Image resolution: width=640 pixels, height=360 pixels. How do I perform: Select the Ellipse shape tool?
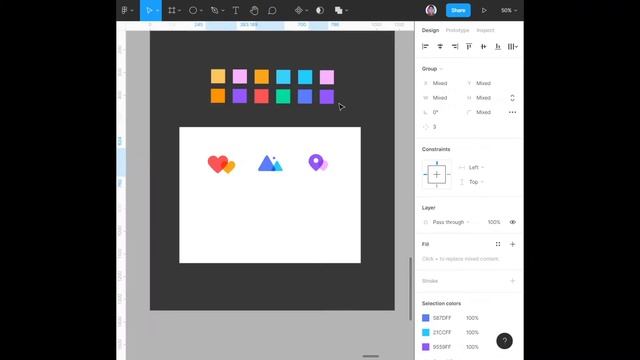pyautogui.click(x=193, y=11)
